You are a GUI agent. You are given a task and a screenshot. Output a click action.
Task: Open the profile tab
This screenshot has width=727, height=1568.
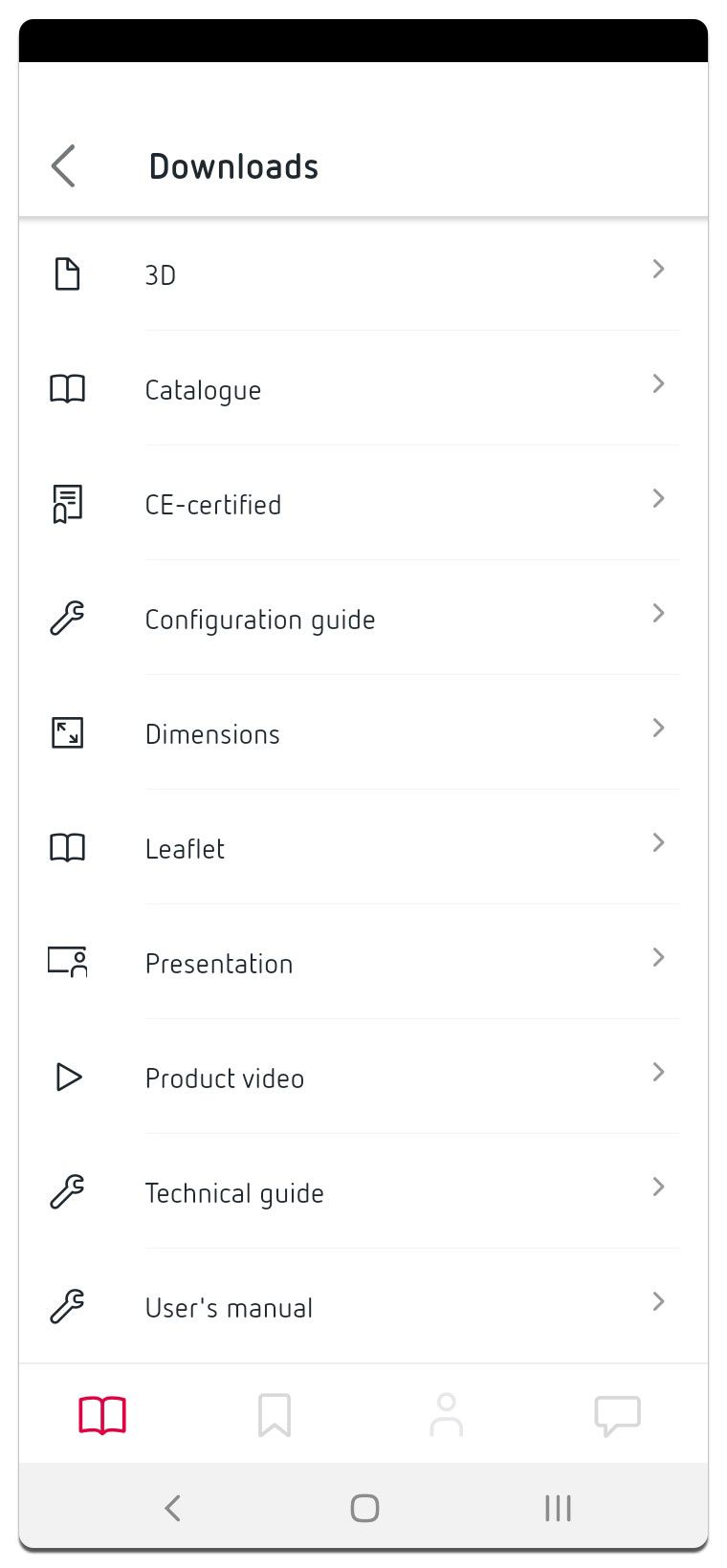(x=446, y=1415)
